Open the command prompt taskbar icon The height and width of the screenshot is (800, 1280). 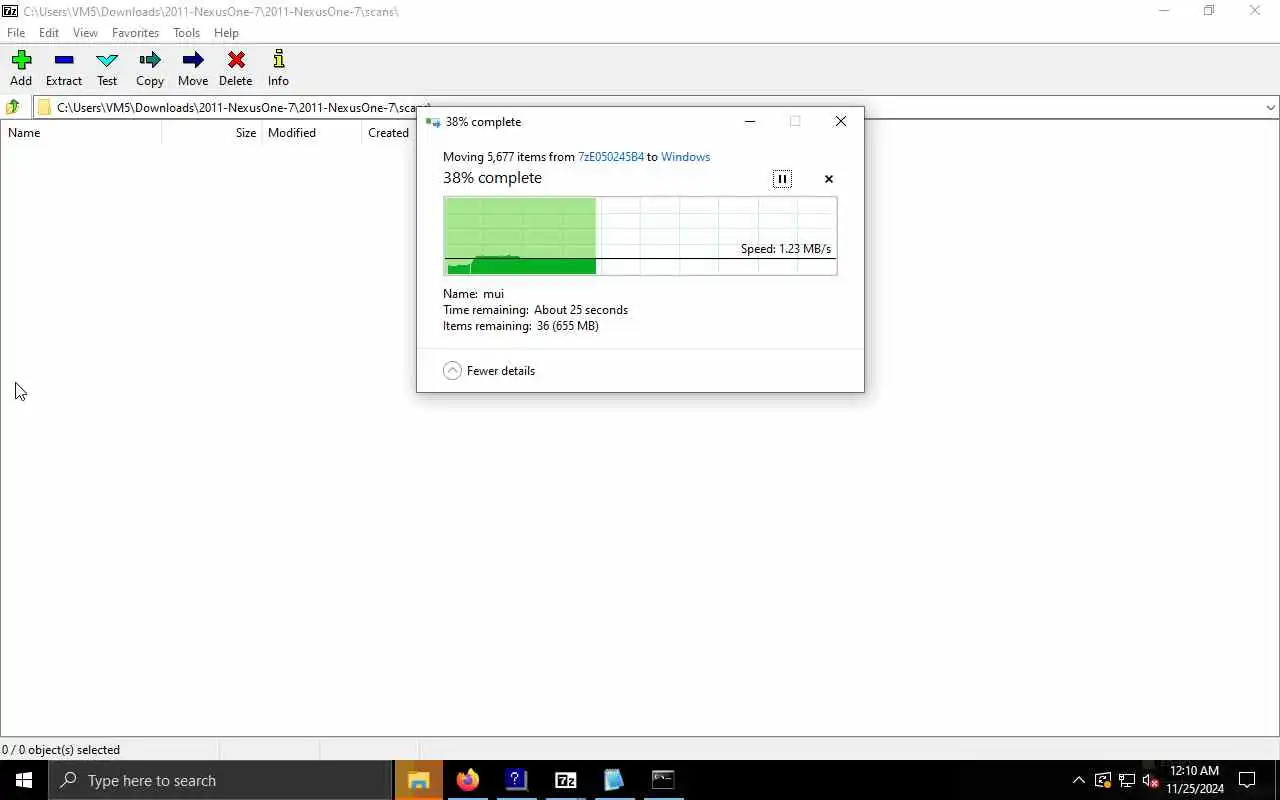(663, 780)
